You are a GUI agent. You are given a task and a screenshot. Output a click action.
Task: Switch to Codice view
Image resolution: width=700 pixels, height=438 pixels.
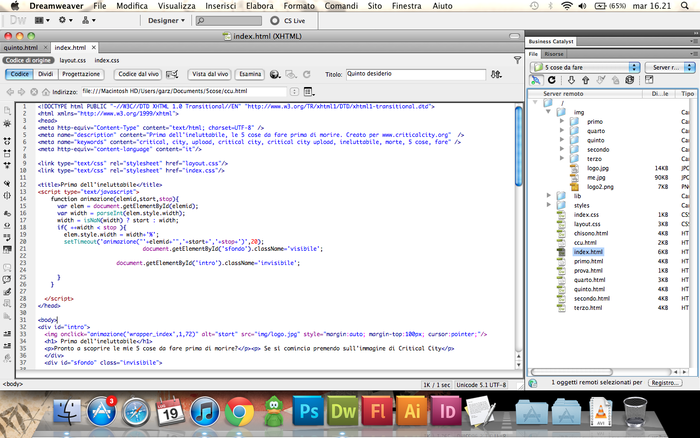[19, 74]
